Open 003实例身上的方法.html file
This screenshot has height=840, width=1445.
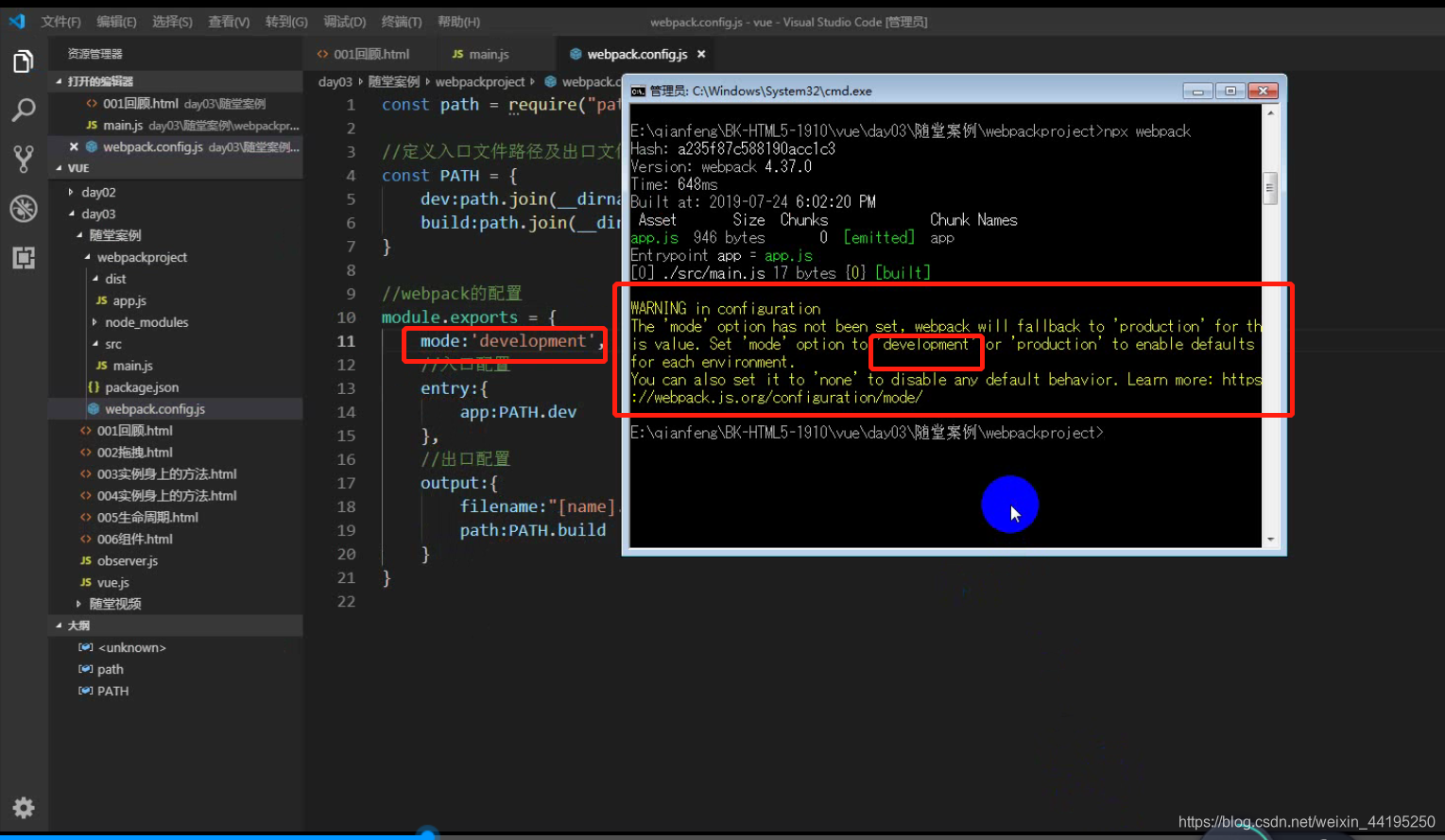click(x=166, y=474)
